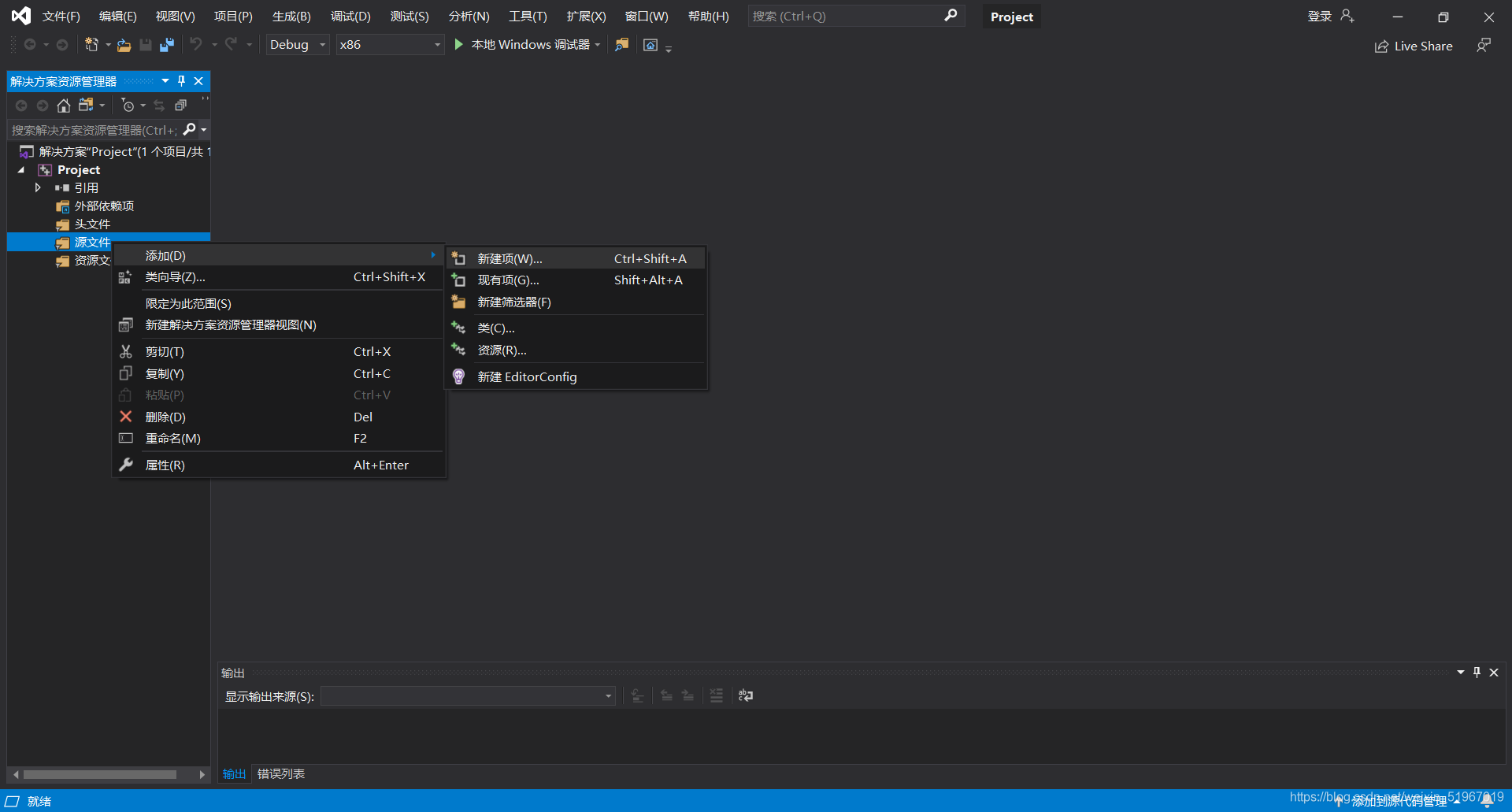Click the Solution Explorer horizontal scrollbar thumb

[100, 775]
